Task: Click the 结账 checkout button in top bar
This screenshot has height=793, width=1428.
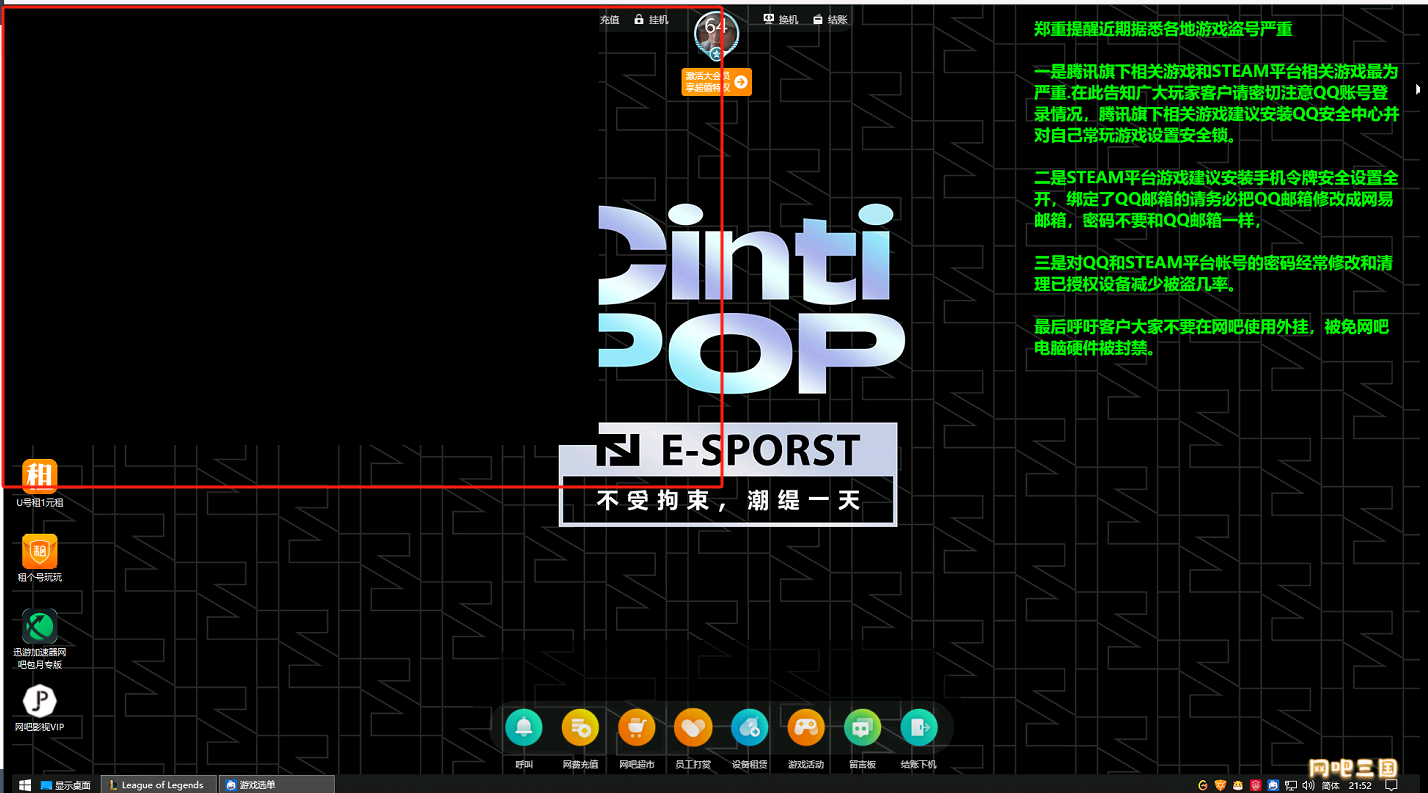Action: click(x=830, y=20)
